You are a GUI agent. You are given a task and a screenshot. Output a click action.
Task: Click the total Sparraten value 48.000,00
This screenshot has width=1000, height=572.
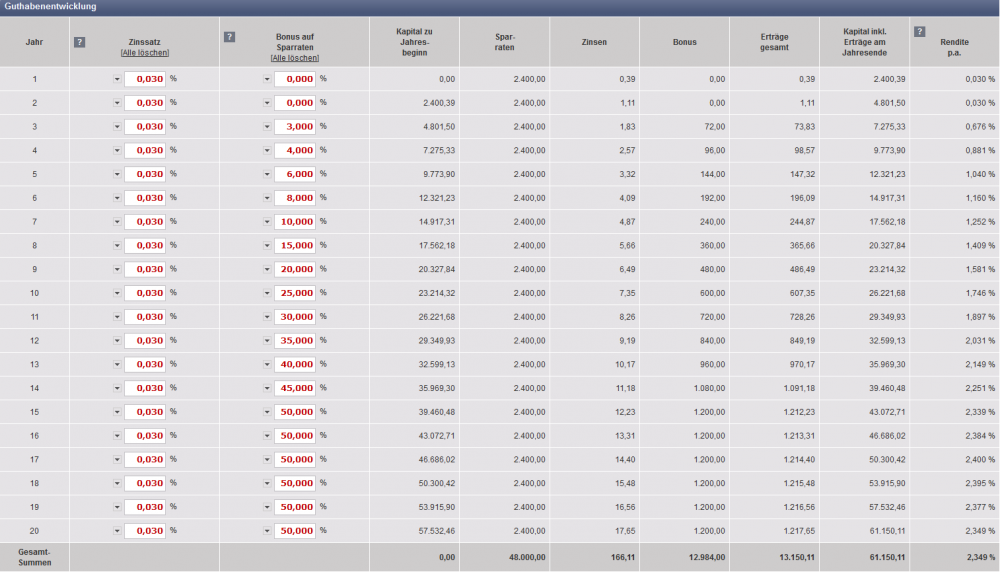click(527, 557)
